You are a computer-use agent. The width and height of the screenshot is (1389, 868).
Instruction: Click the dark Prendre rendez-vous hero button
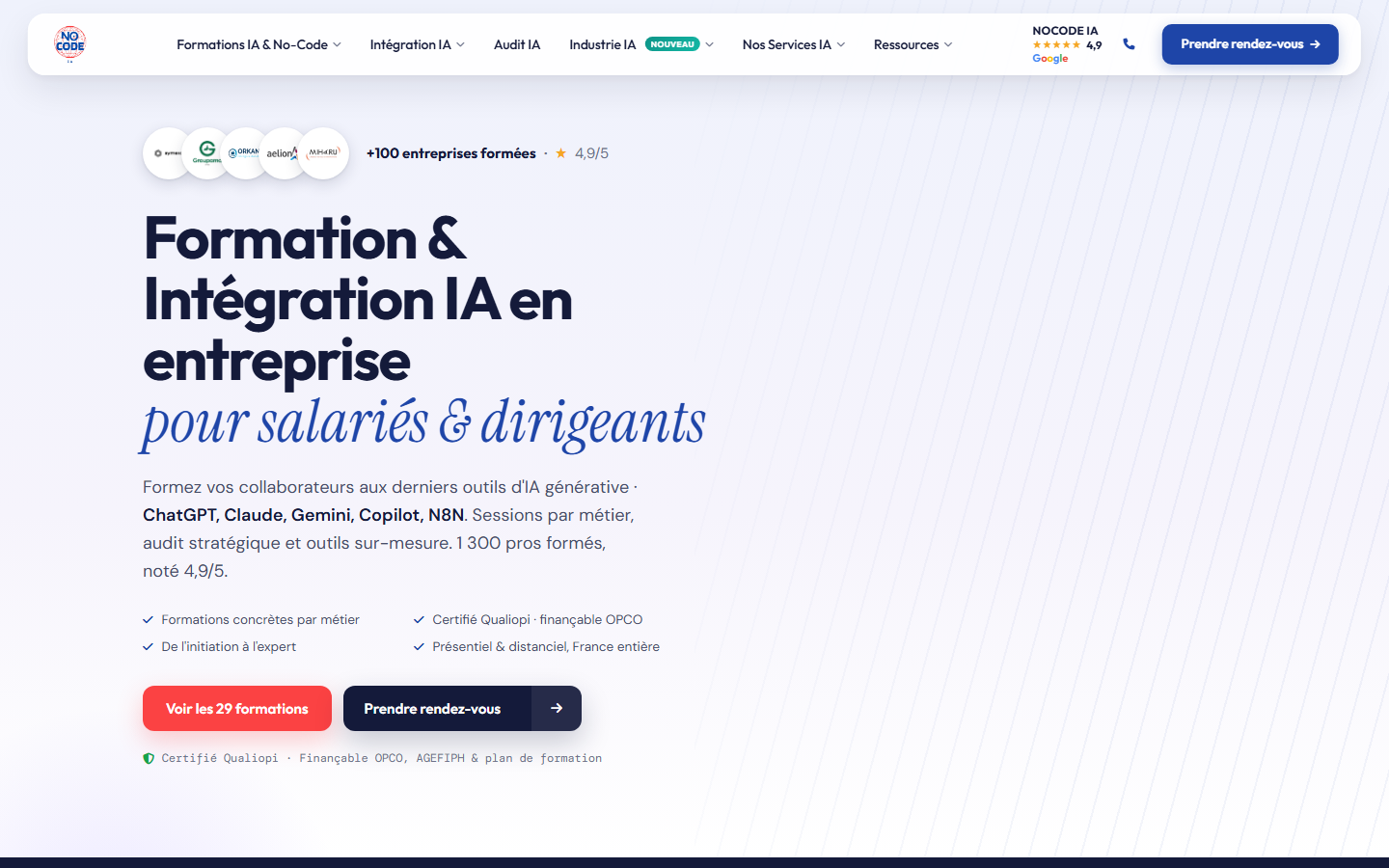coord(462,708)
